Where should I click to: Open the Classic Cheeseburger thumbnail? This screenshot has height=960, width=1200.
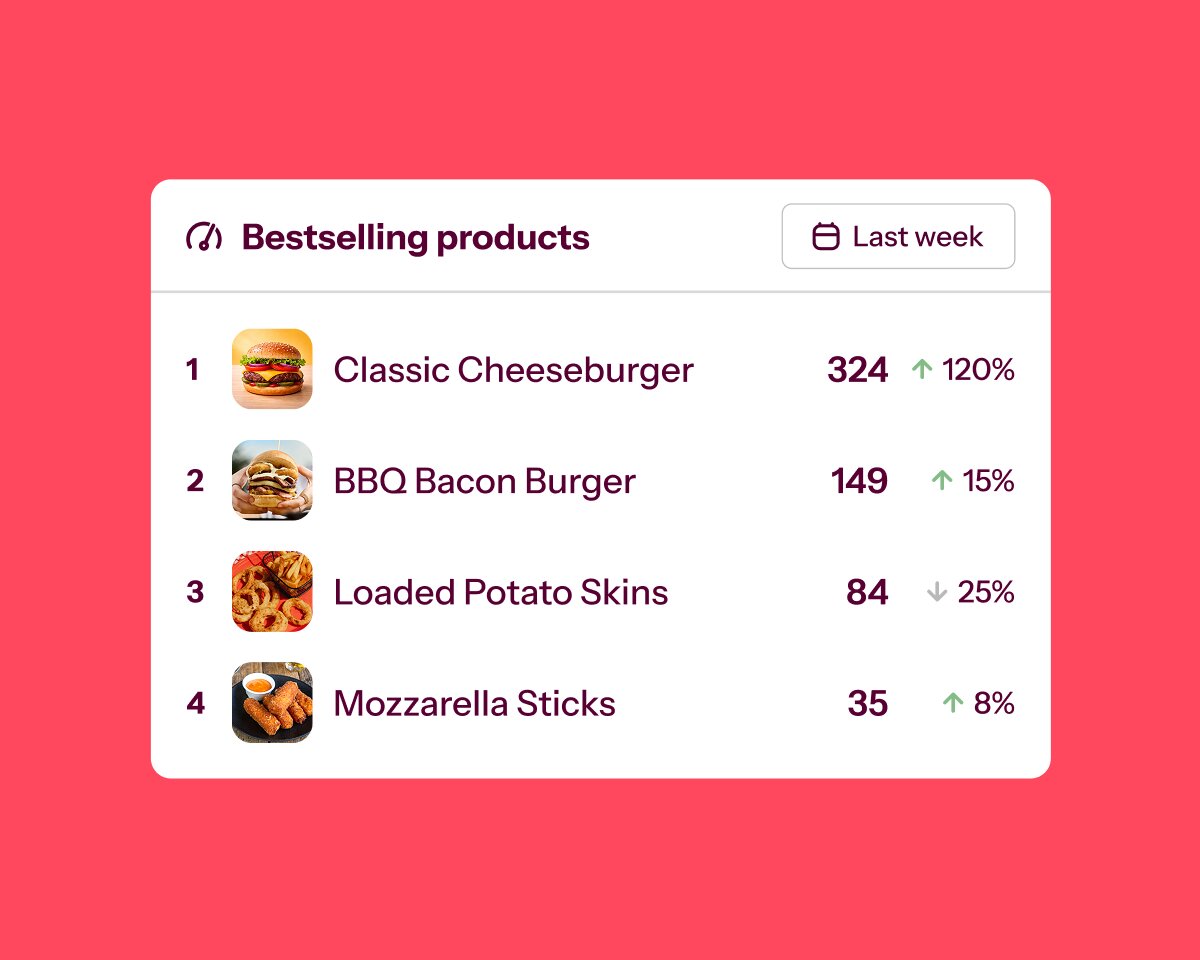tap(272, 369)
